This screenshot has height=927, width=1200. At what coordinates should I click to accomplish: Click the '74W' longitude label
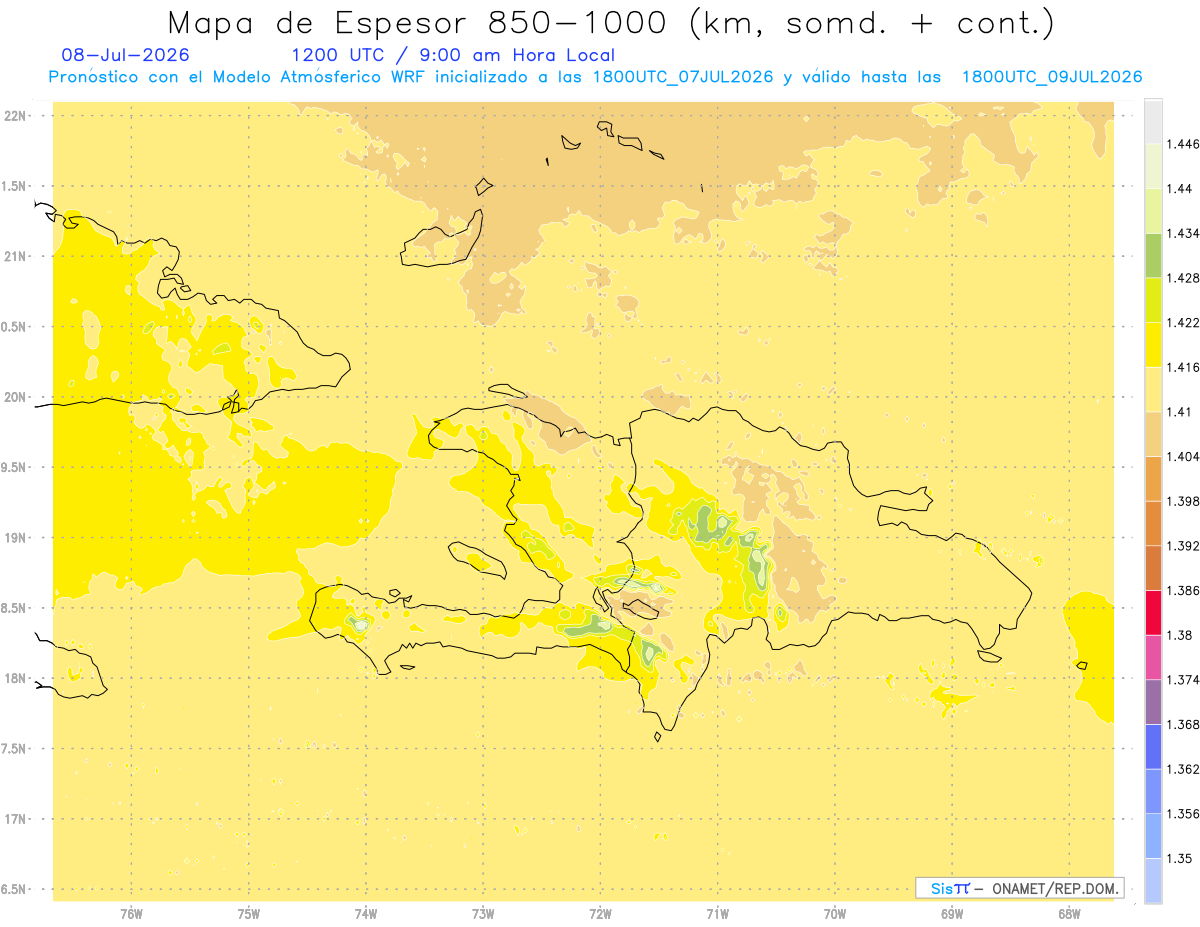366,914
